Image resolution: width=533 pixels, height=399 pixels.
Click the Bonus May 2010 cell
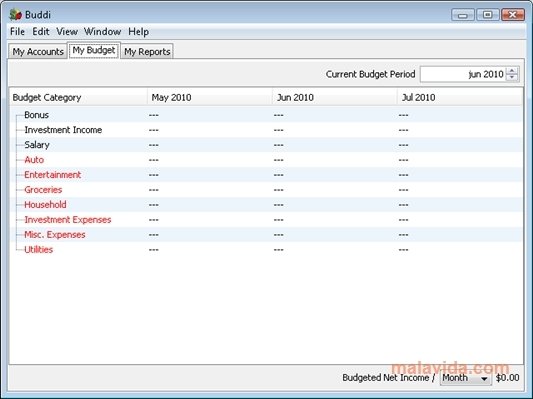pos(210,115)
